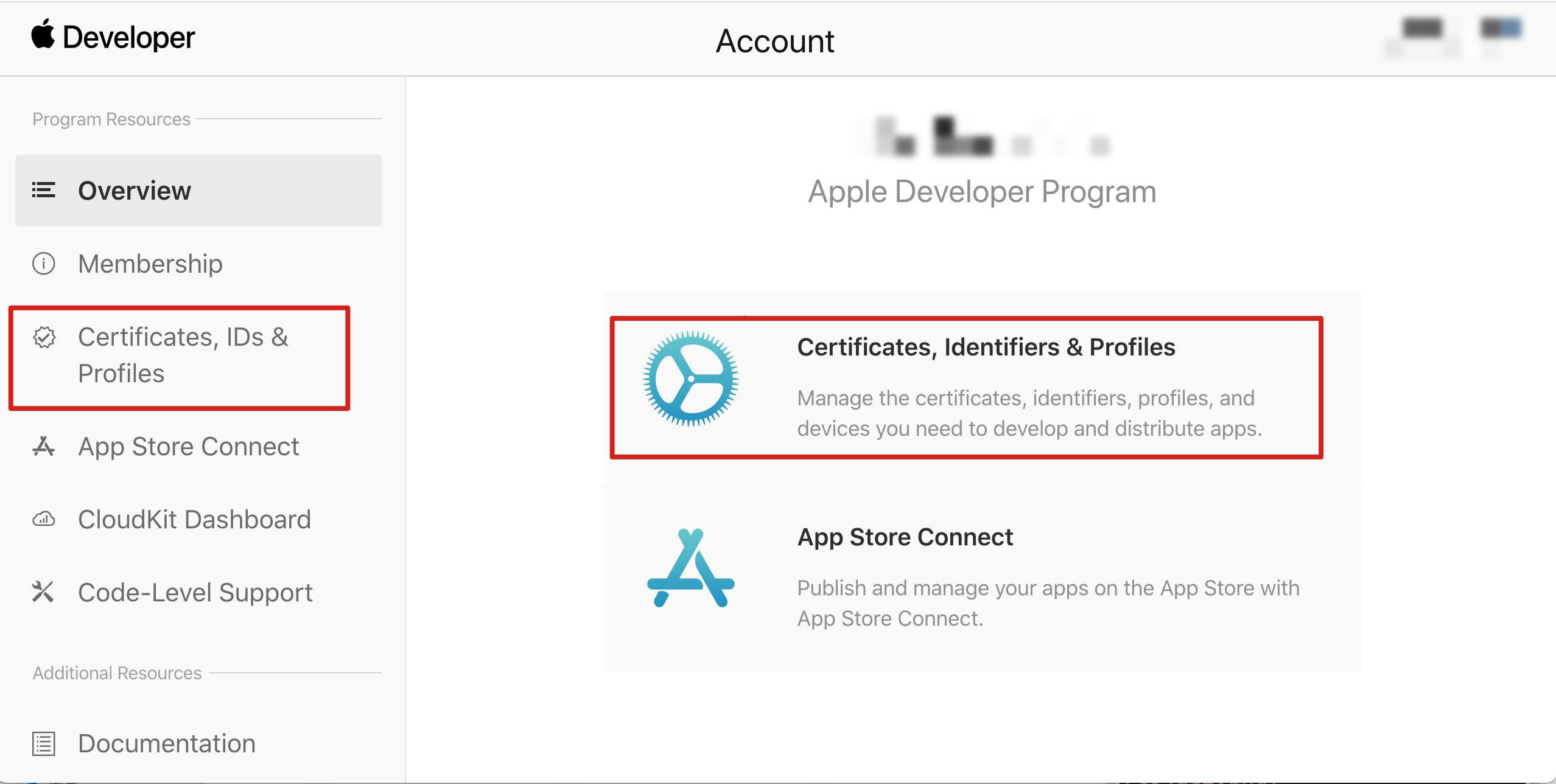Select Overview in the sidebar

pyautogui.click(x=135, y=191)
